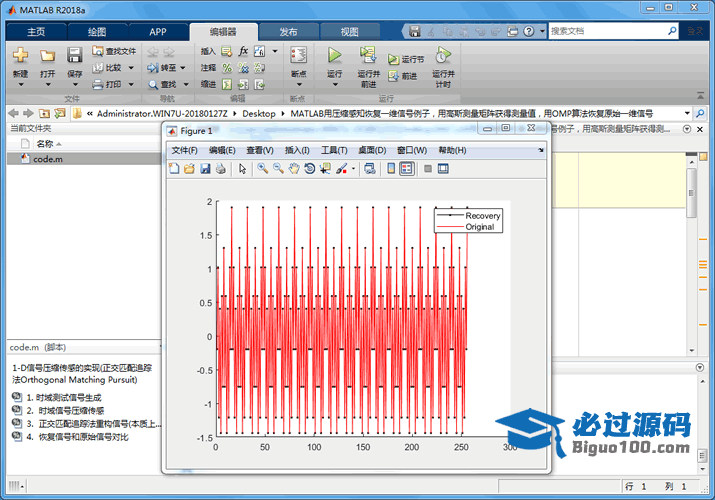Click the Find magnifier in ribbon
Image resolution: width=715 pixels, height=500 pixels.
coord(153,85)
